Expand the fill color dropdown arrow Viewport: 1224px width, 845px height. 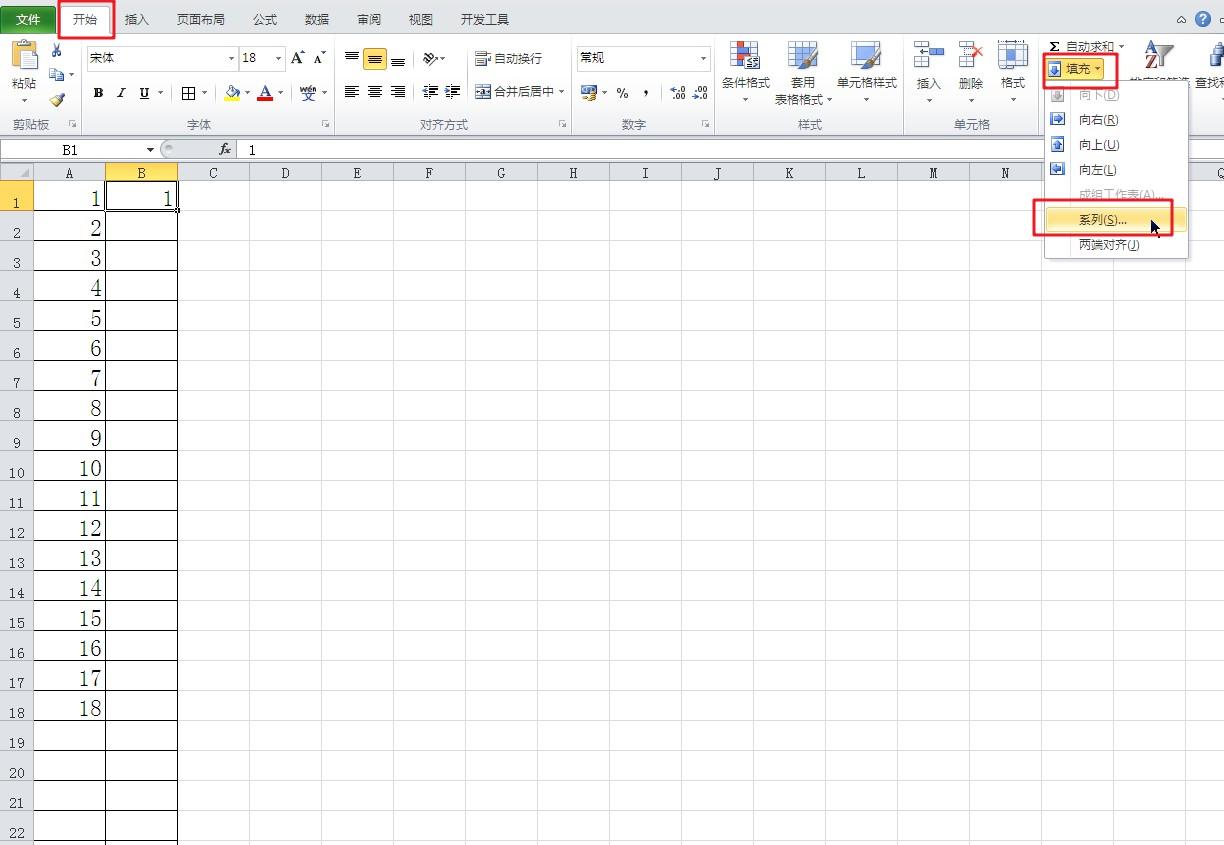pos(247,93)
